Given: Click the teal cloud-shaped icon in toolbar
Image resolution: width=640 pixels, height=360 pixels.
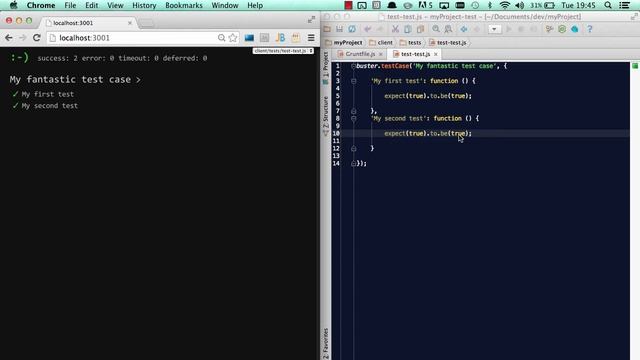Looking at the screenshot, I should click(575, 29).
